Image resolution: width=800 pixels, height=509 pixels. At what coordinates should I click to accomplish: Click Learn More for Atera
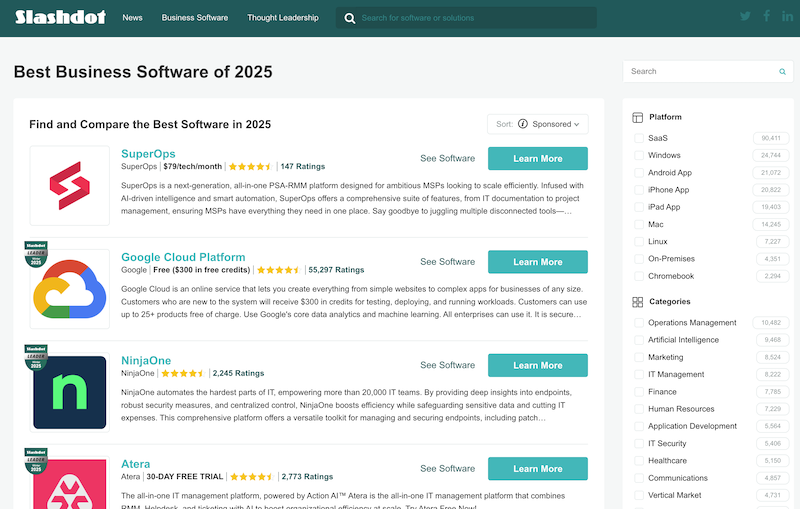coord(538,469)
